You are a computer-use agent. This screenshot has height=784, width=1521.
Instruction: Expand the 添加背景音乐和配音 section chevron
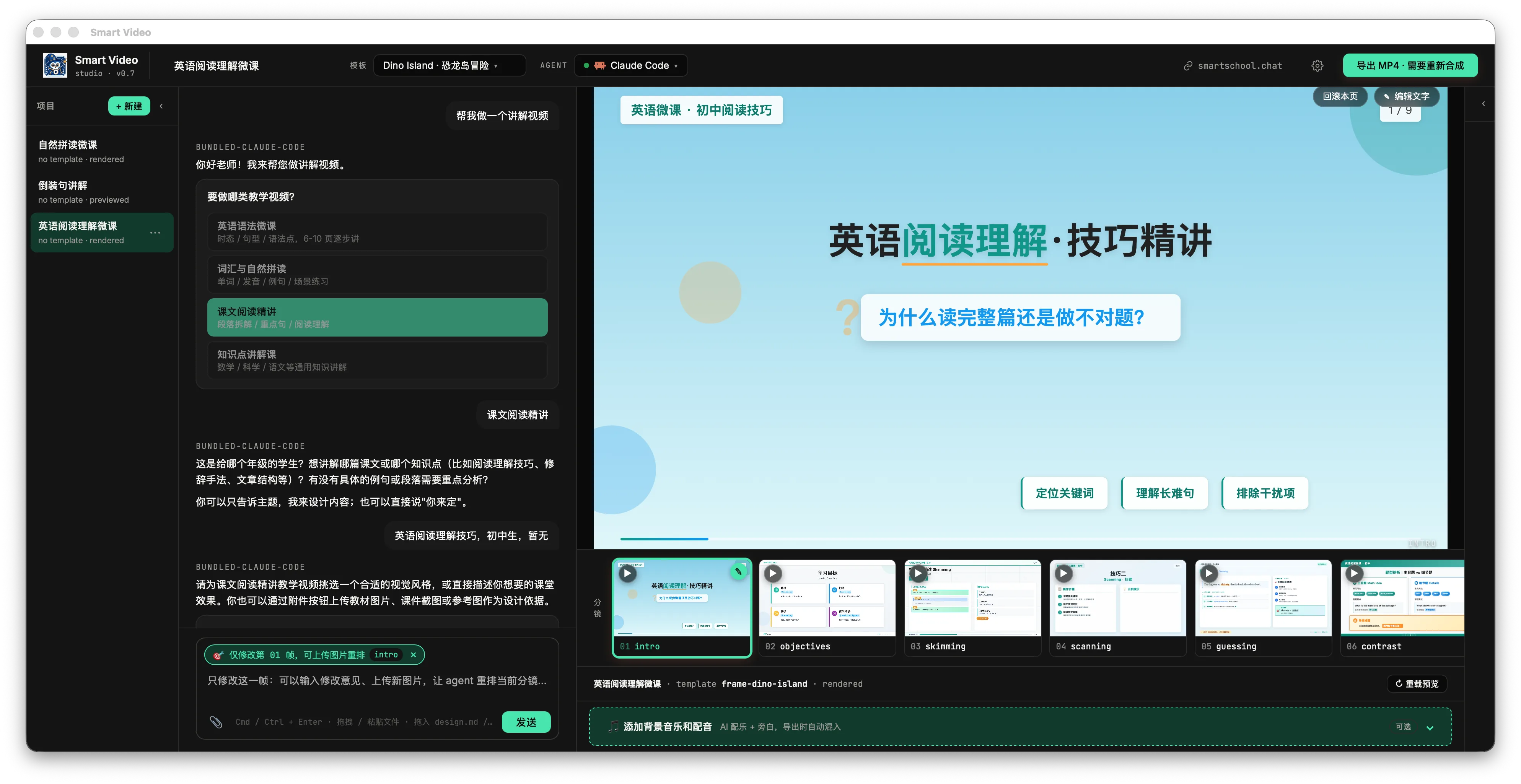point(1430,727)
